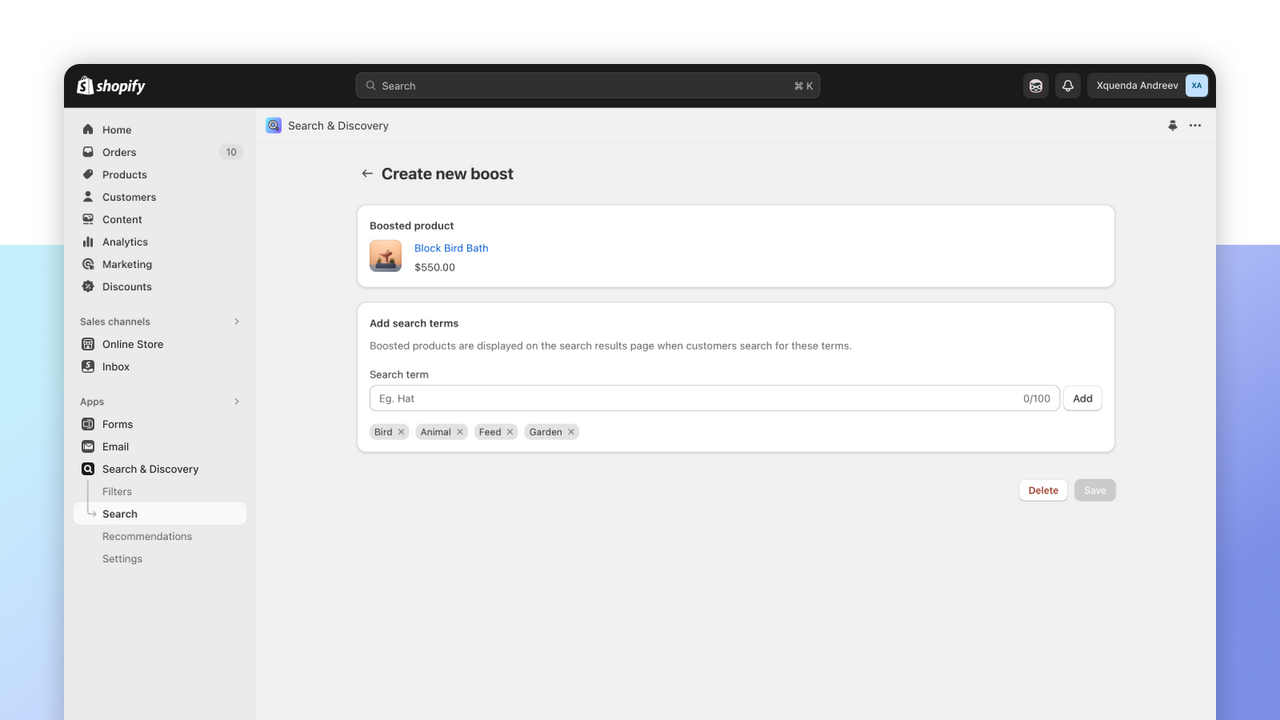
Task: Expand the Sales channels section
Action: 236,321
